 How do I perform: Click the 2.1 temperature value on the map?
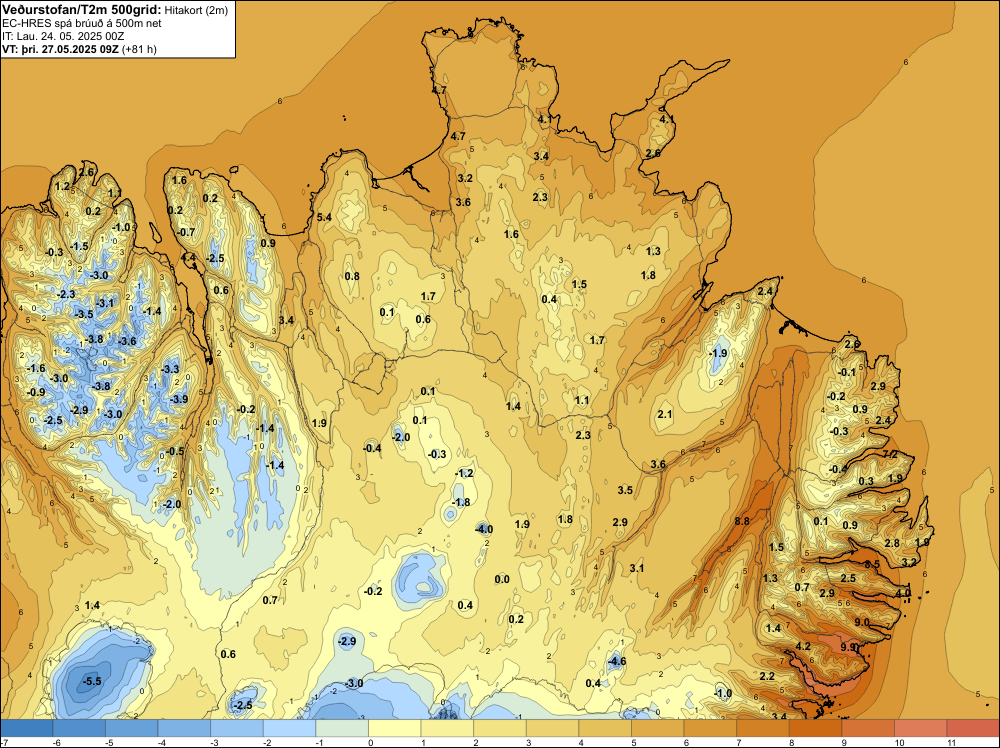click(x=665, y=414)
